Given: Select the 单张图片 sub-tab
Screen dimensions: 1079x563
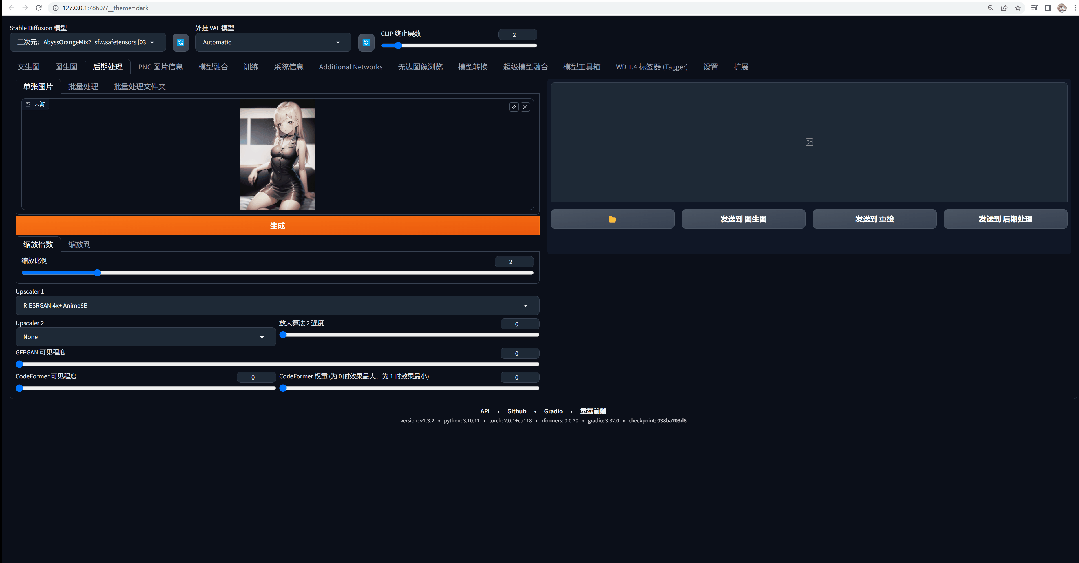Looking at the screenshot, I should pos(38,87).
